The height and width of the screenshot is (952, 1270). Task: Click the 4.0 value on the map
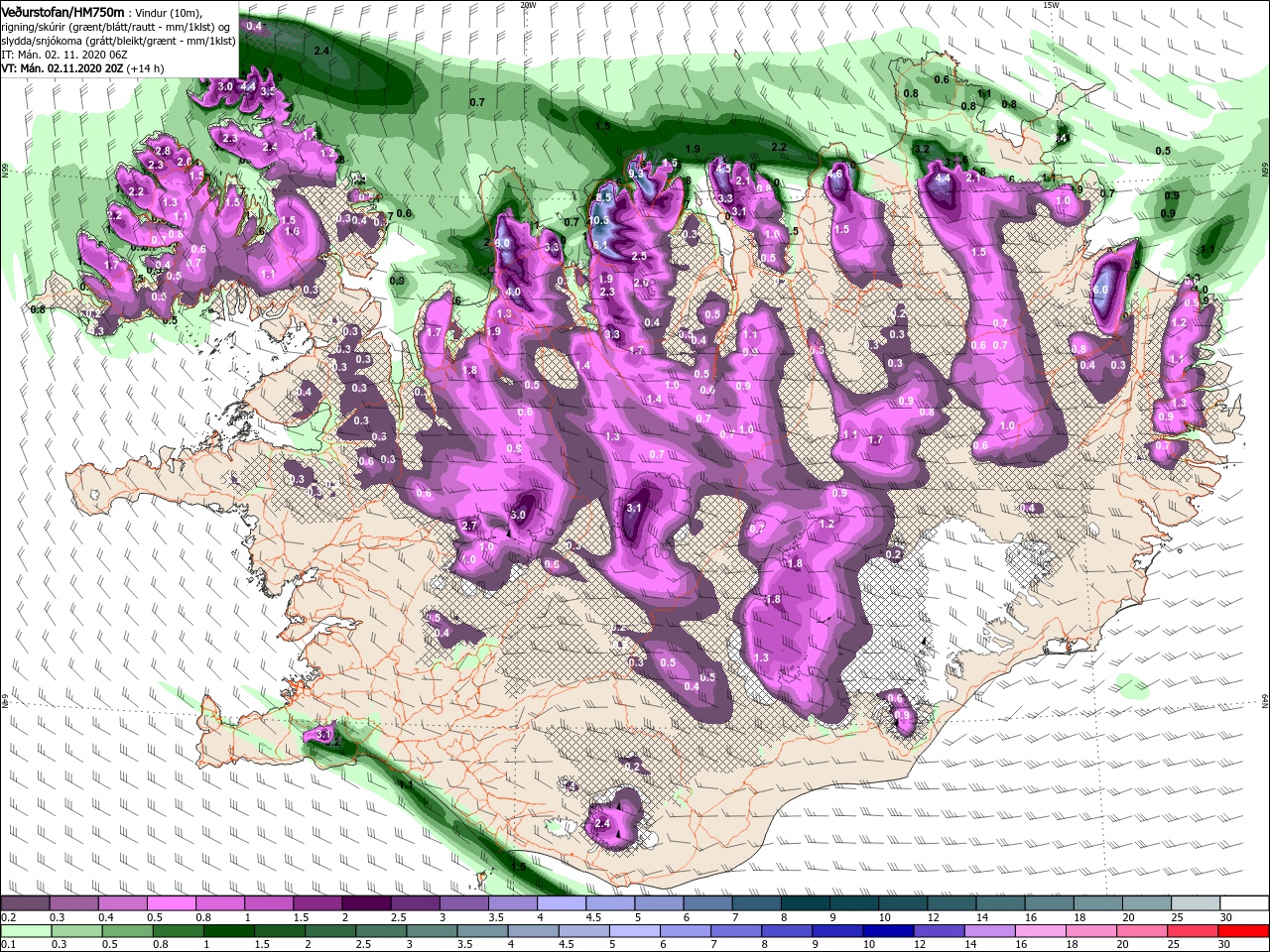513,293
